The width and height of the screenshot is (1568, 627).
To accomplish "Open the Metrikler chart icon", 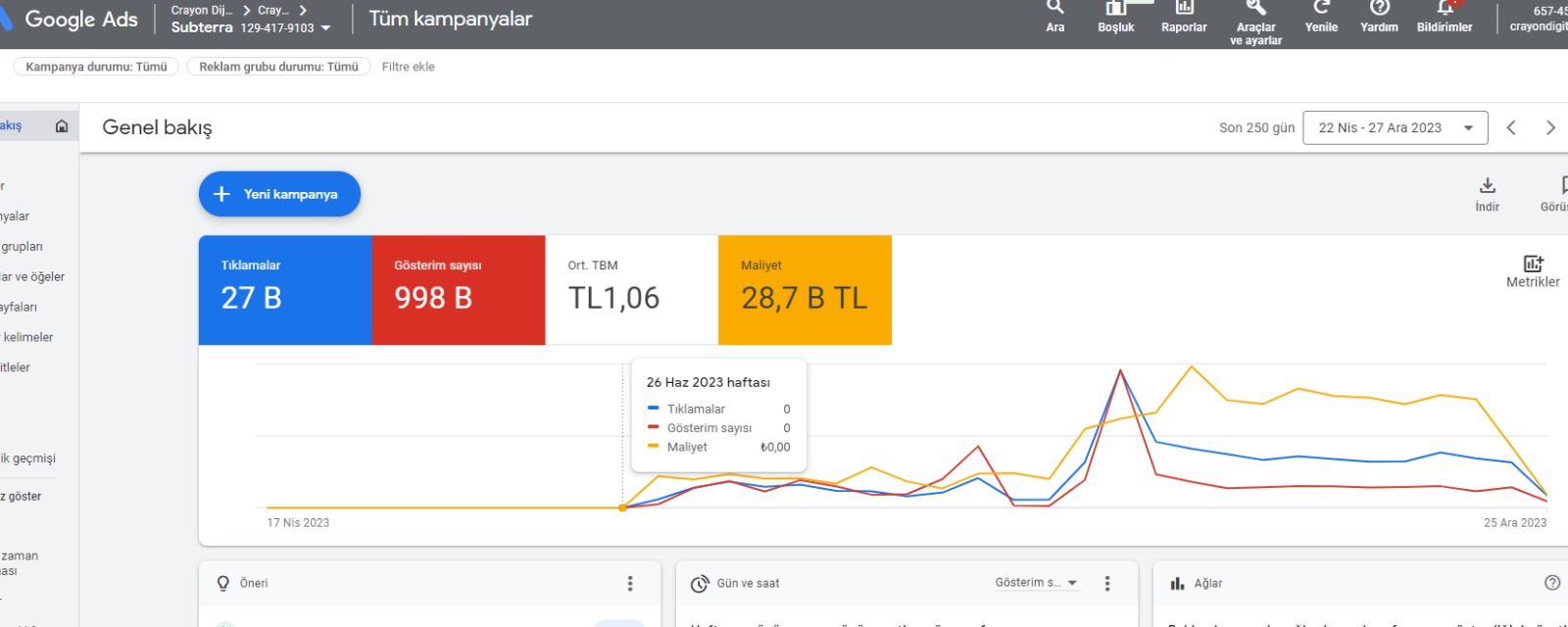I will click(x=1533, y=264).
